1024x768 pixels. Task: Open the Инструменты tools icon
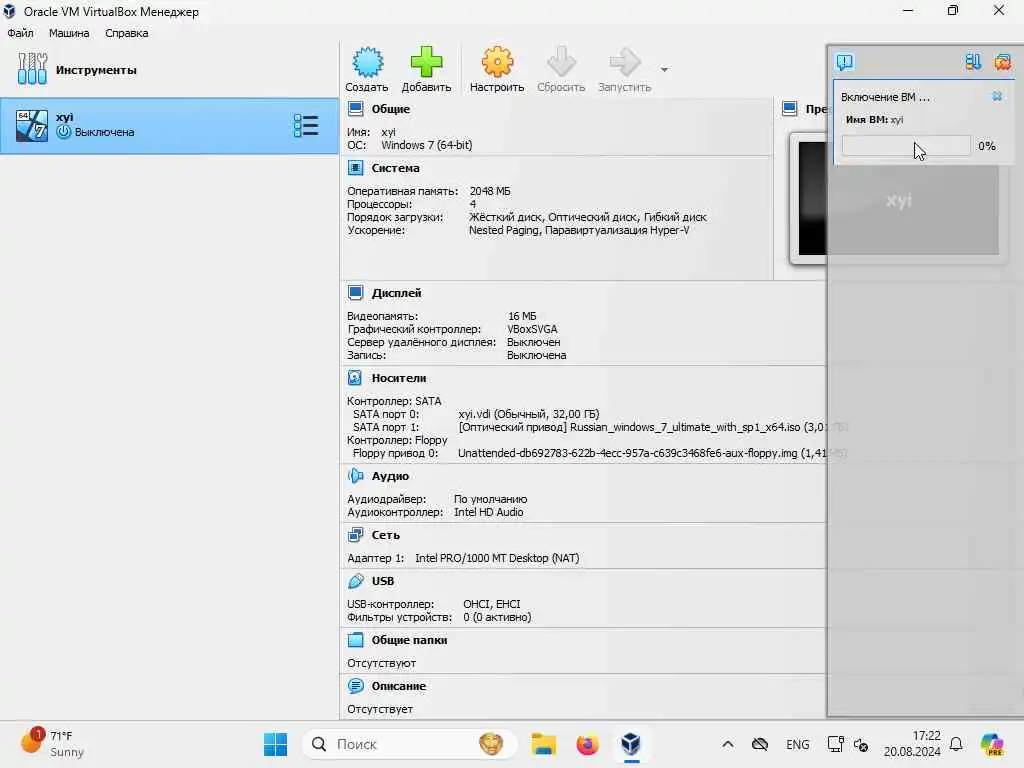[x=32, y=69]
